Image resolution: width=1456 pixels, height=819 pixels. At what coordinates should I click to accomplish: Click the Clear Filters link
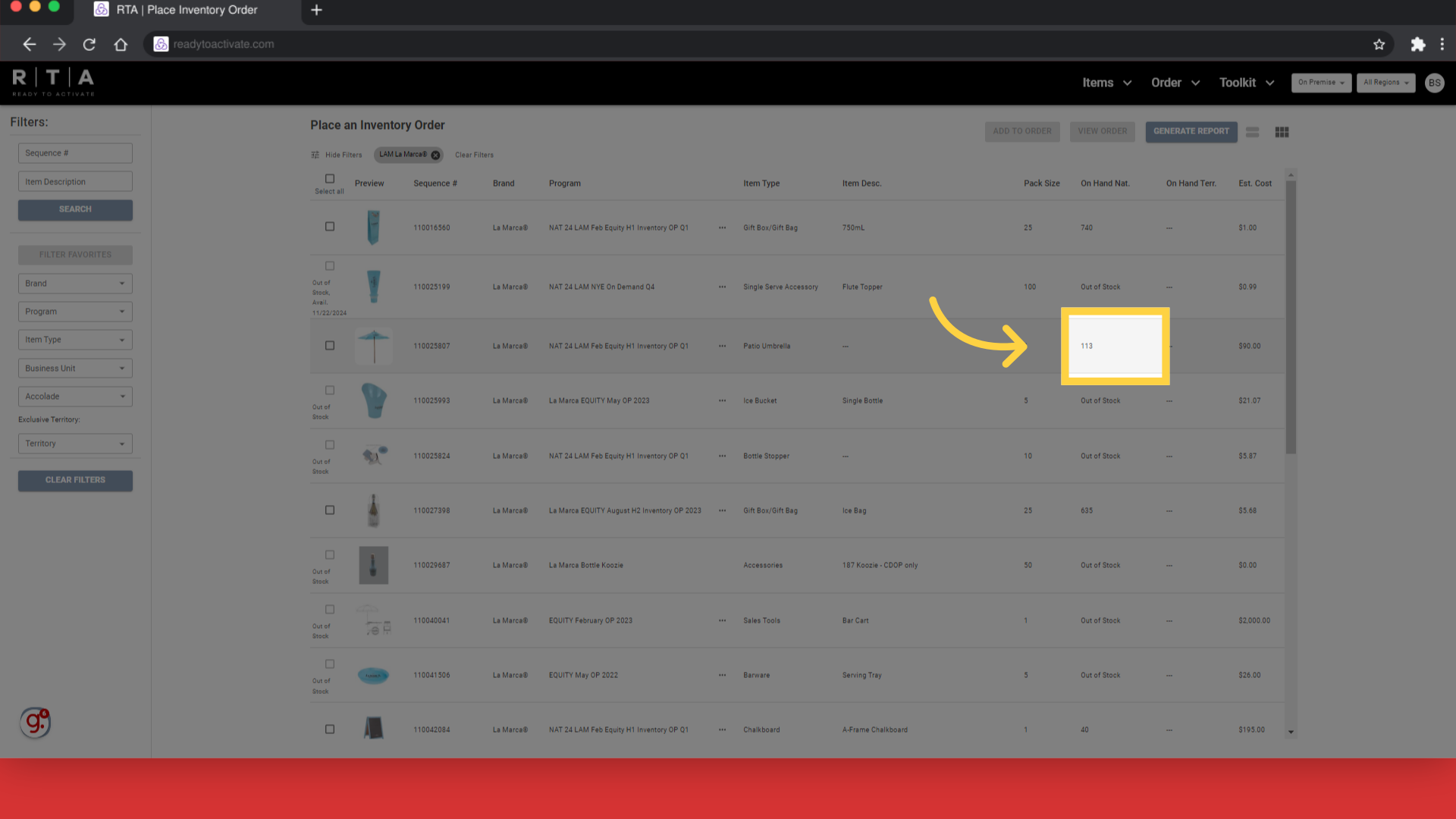(474, 155)
